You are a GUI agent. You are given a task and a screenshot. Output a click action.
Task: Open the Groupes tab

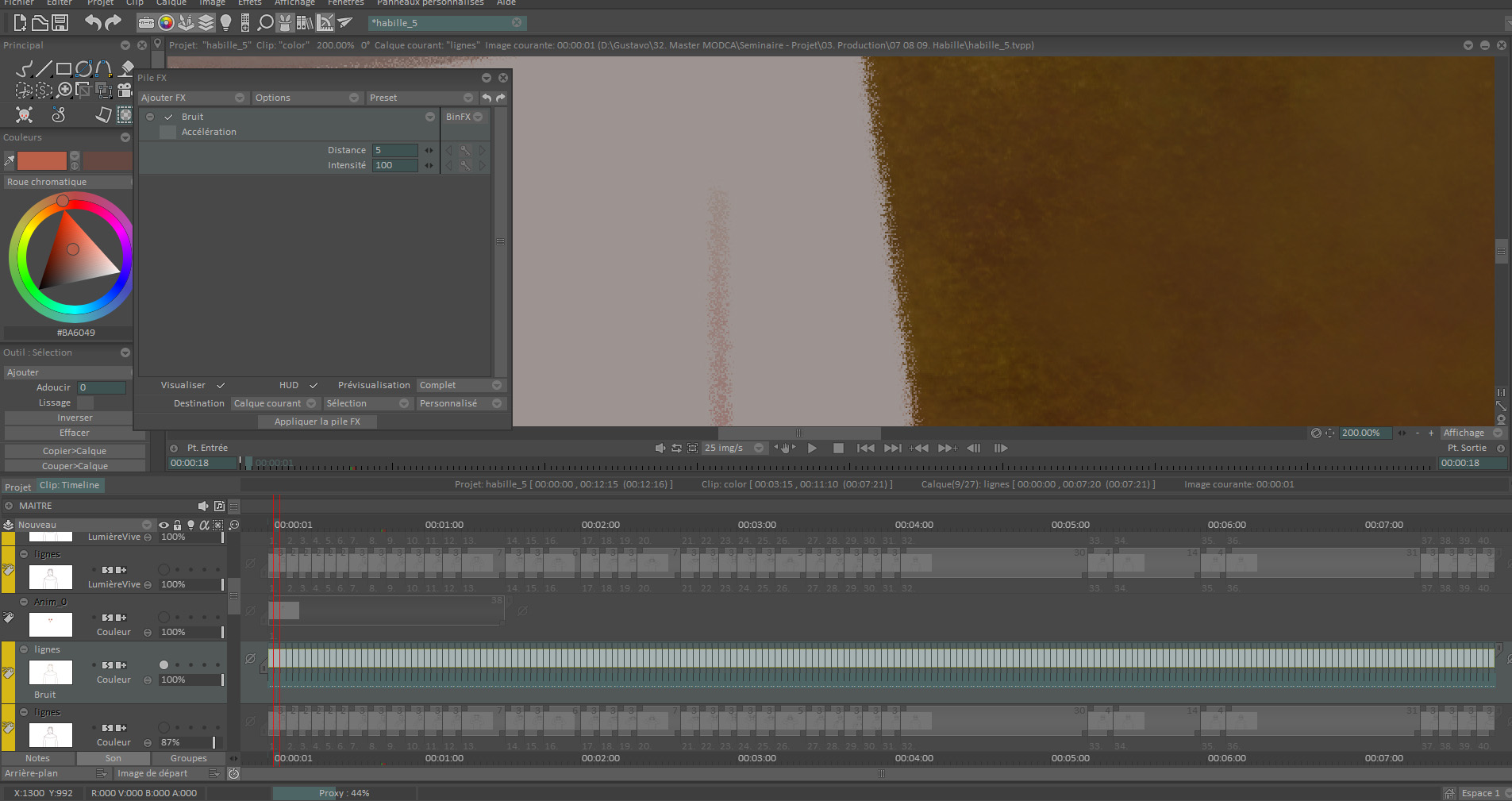click(188, 758)
